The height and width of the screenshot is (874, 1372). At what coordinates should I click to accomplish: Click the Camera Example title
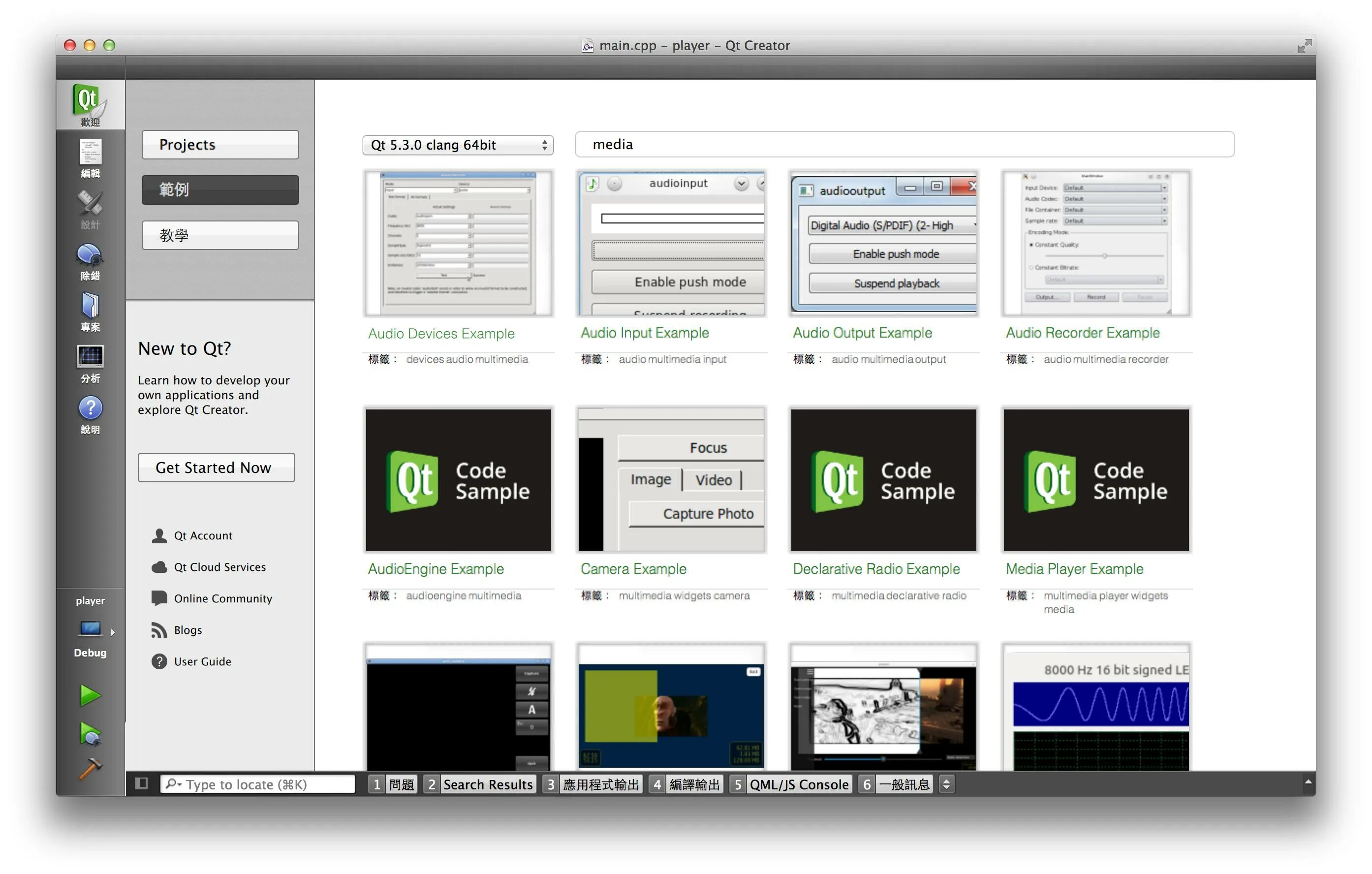click(x=633, y=568)
